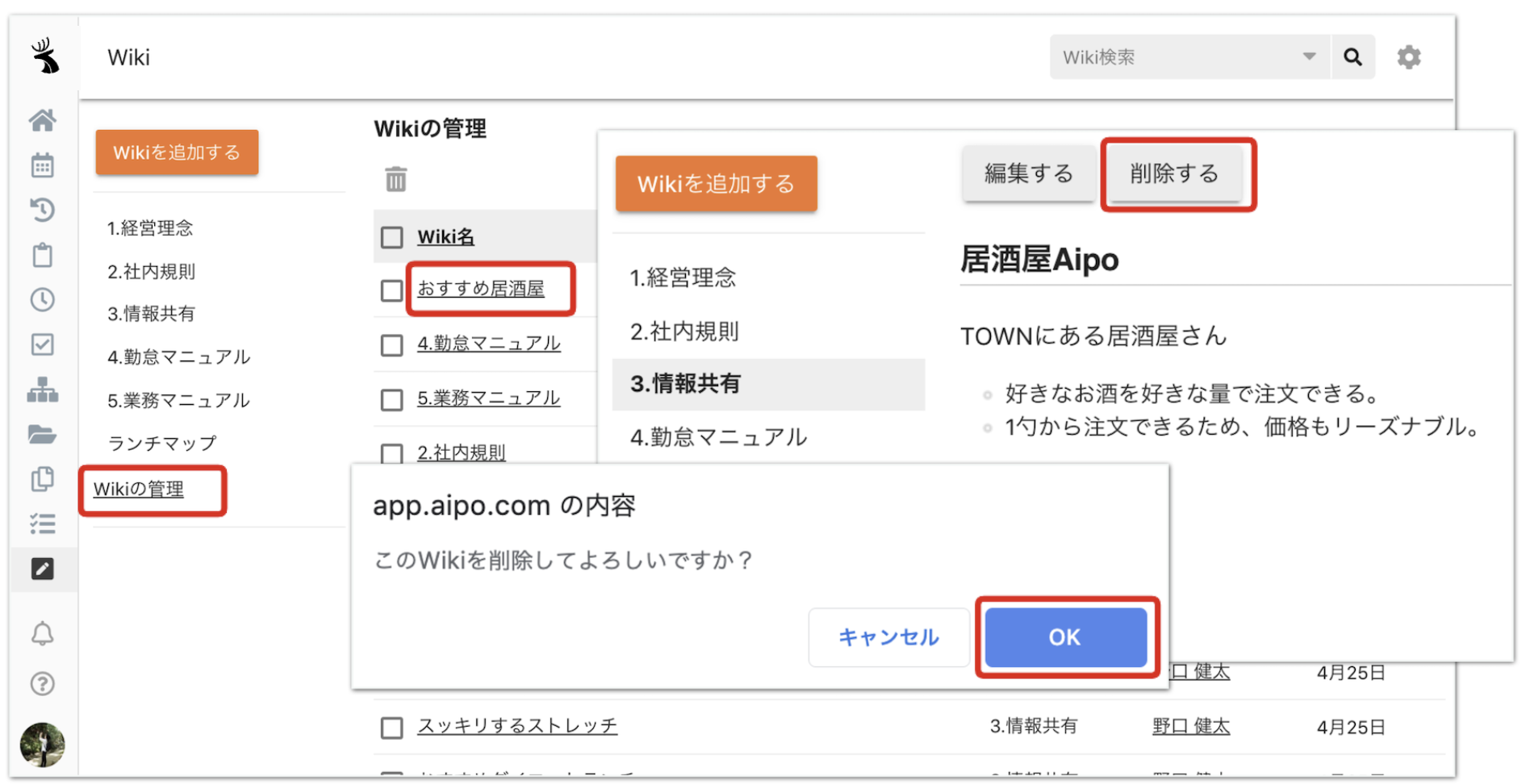Open the folder icon in sidebar

(43, 435)
